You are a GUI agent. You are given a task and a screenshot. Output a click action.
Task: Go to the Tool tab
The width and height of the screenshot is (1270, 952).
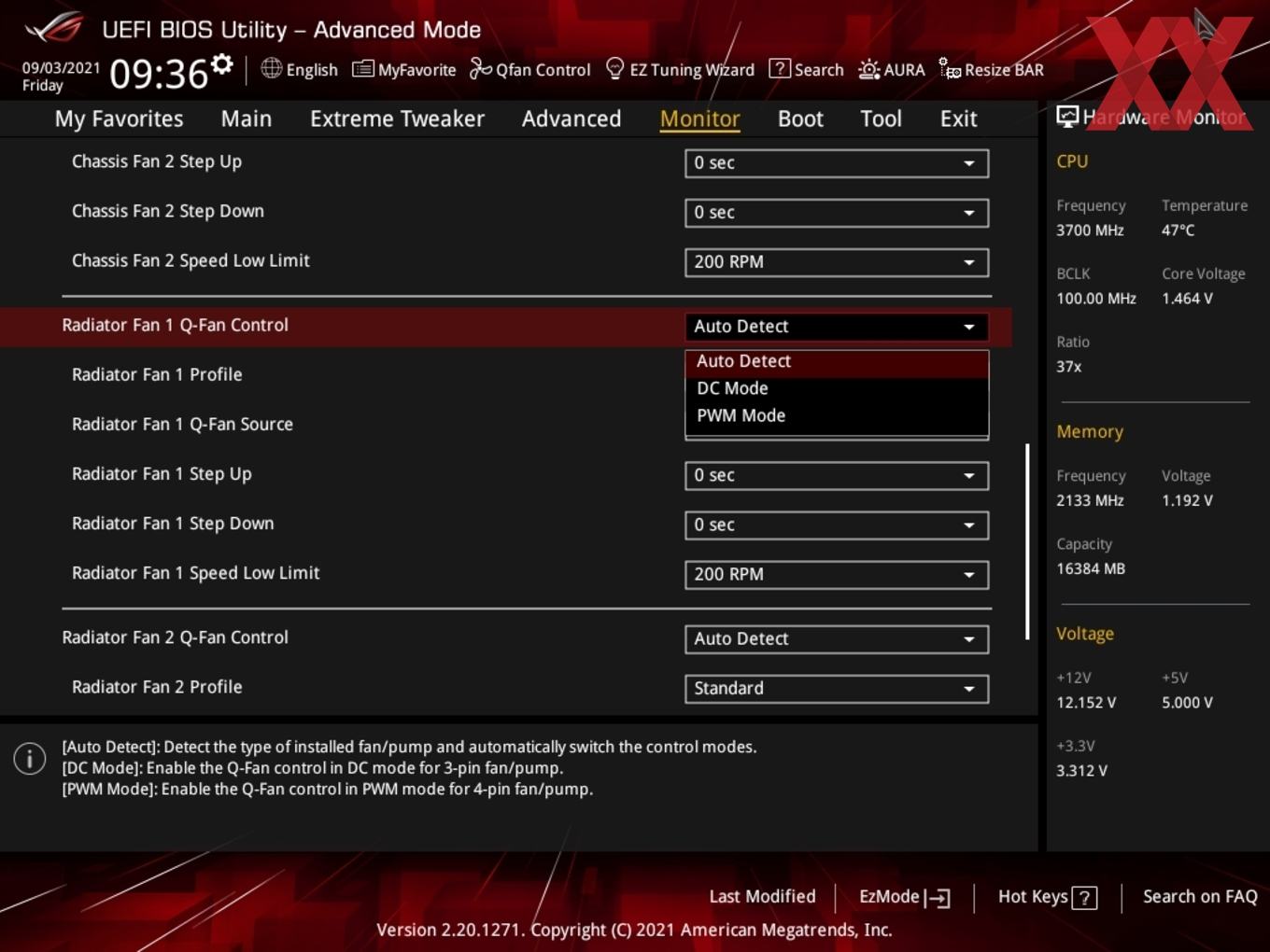pyautogui.click(x=881, y=119)
